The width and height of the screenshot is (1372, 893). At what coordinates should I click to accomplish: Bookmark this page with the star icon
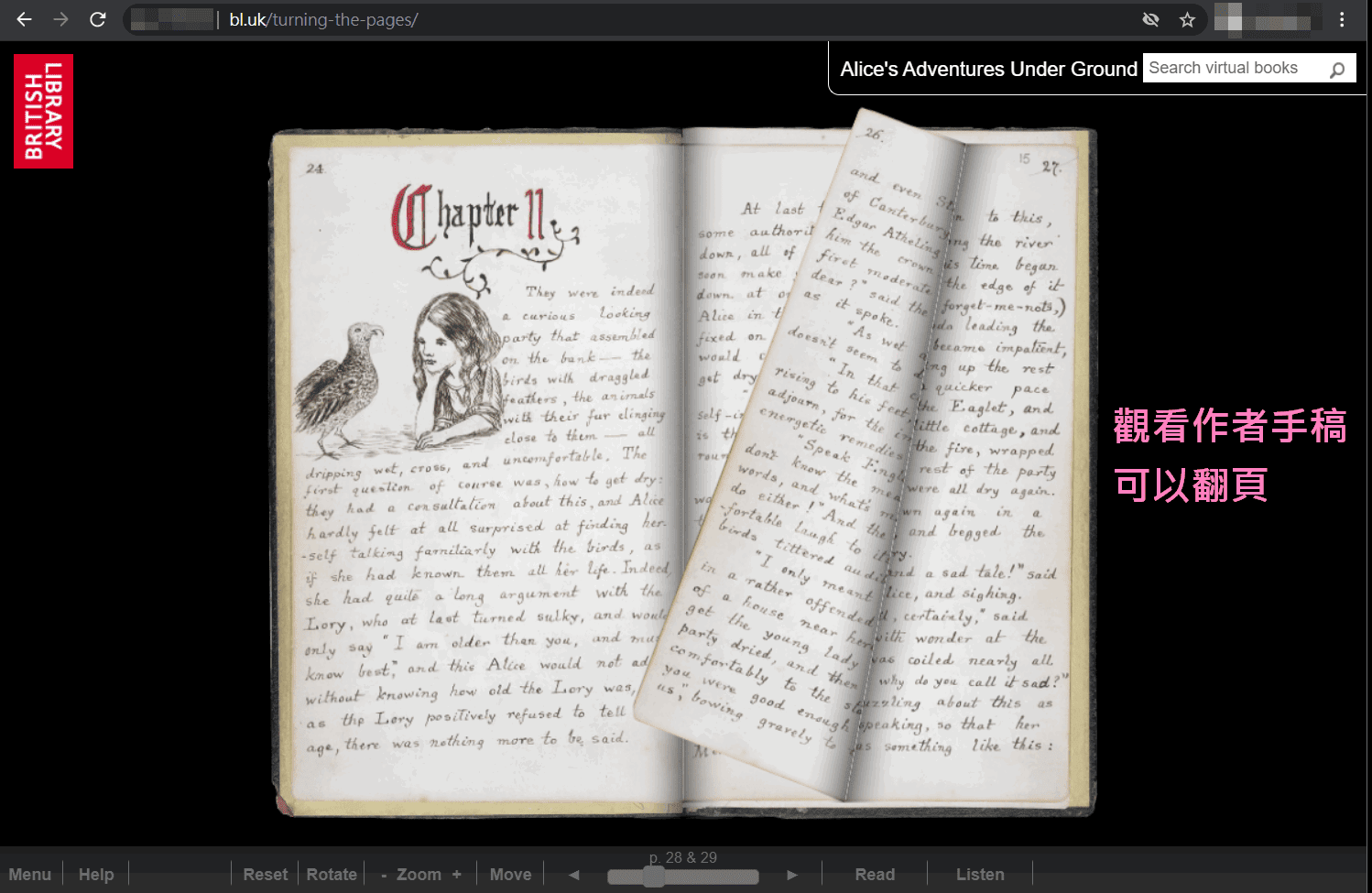click(x=1187, y=19)
